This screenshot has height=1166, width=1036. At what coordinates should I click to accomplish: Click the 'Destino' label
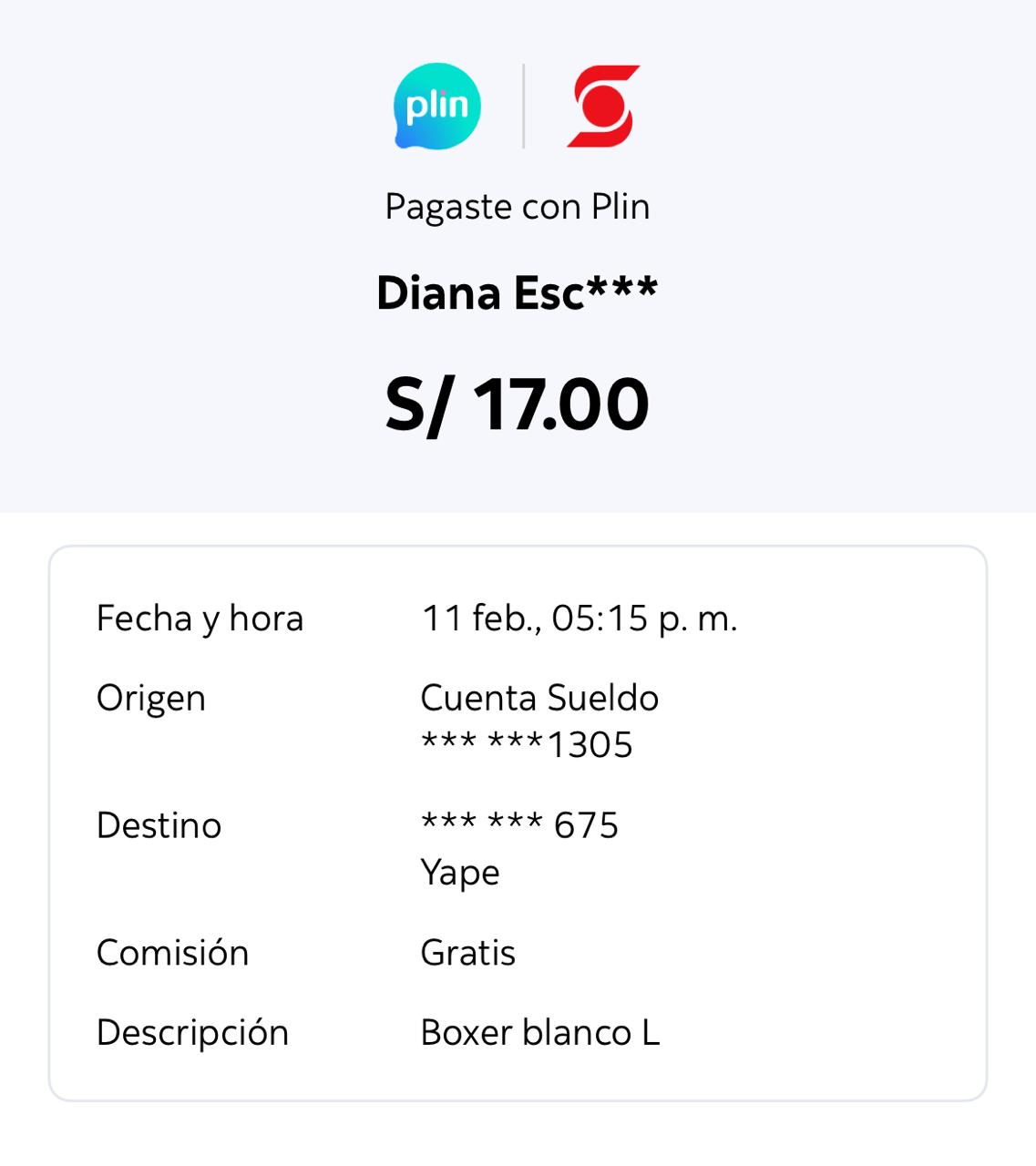(159, 826)
